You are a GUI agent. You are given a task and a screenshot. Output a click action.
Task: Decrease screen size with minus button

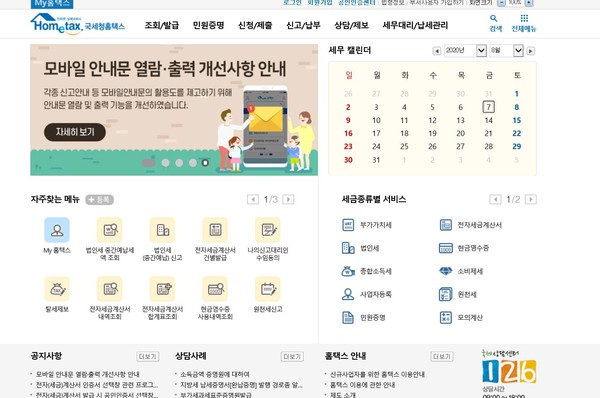[x=501, y=3]
